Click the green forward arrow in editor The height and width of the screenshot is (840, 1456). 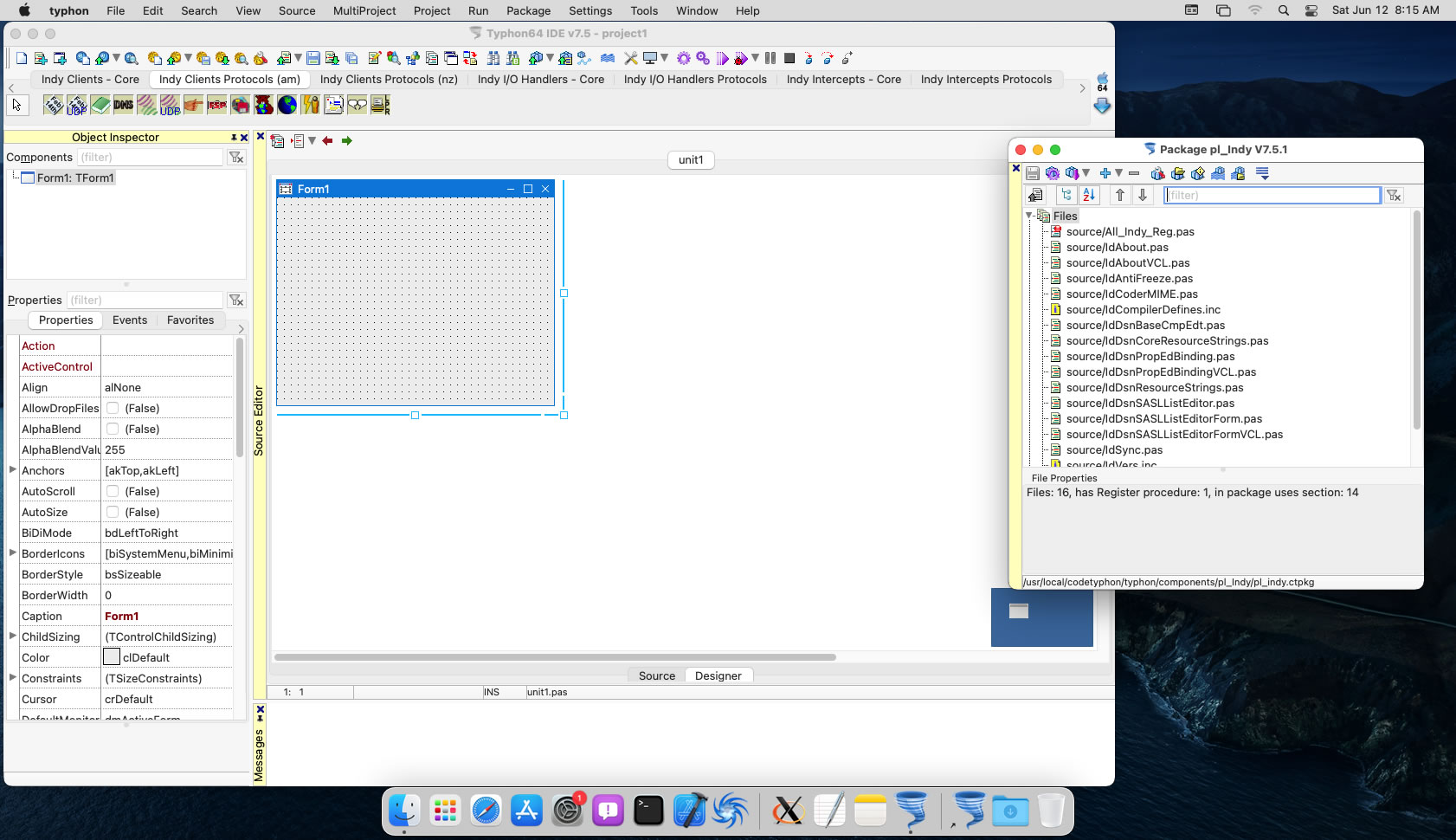pos(347,140)
